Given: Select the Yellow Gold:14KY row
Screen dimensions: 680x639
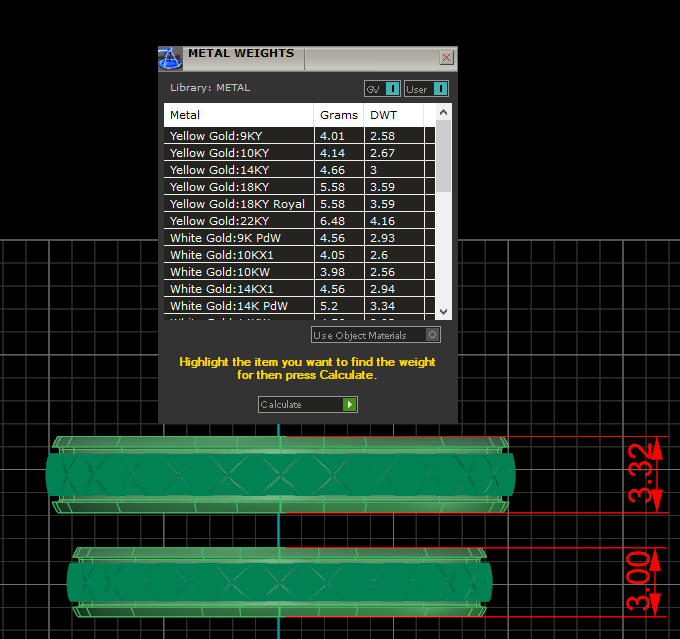Looking at the screenshot, I should tap(238, 170).
